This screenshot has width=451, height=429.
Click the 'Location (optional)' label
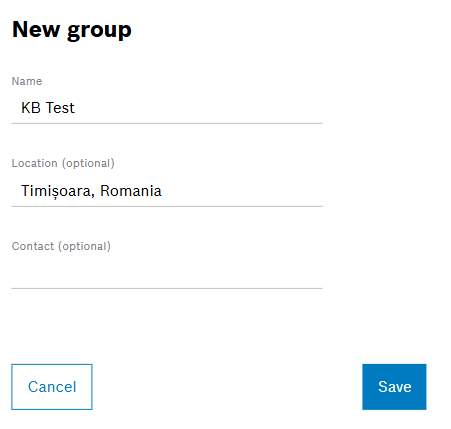tap(63, 163)
